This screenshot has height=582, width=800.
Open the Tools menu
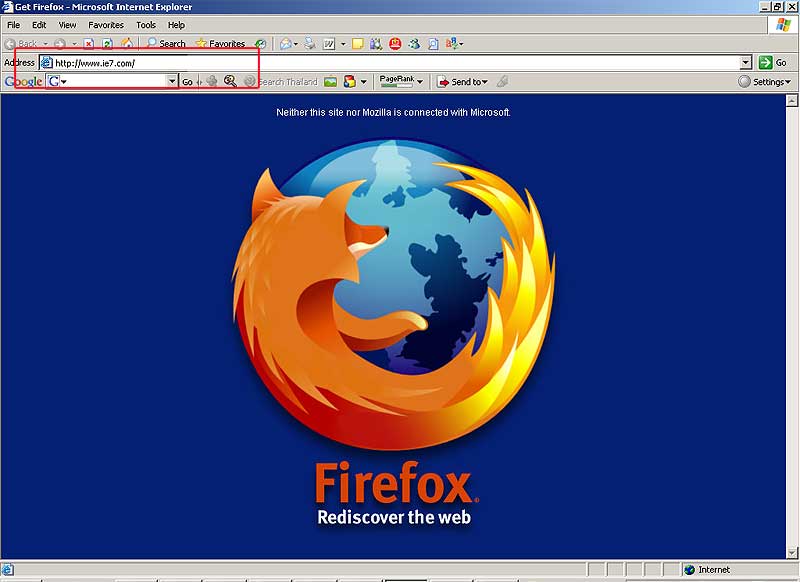[146, 25]
